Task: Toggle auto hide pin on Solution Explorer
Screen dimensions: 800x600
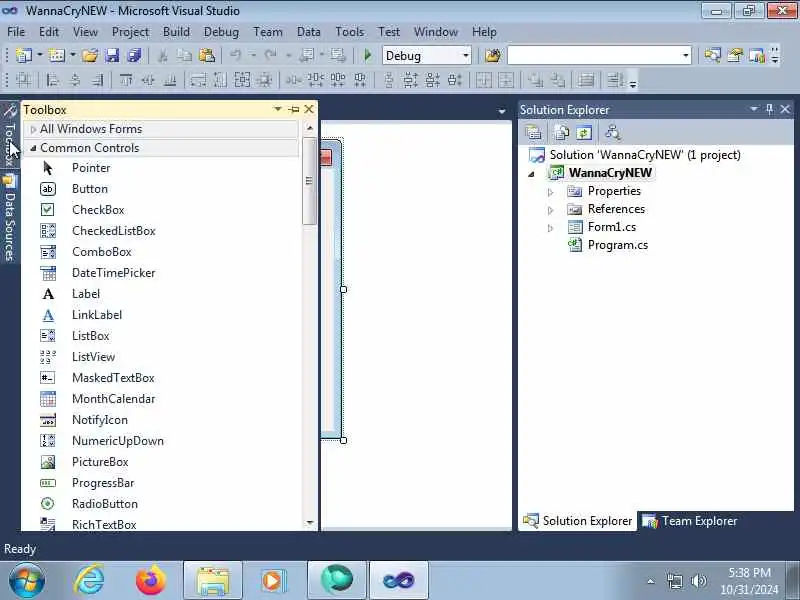Action: (x=769, y=109)
